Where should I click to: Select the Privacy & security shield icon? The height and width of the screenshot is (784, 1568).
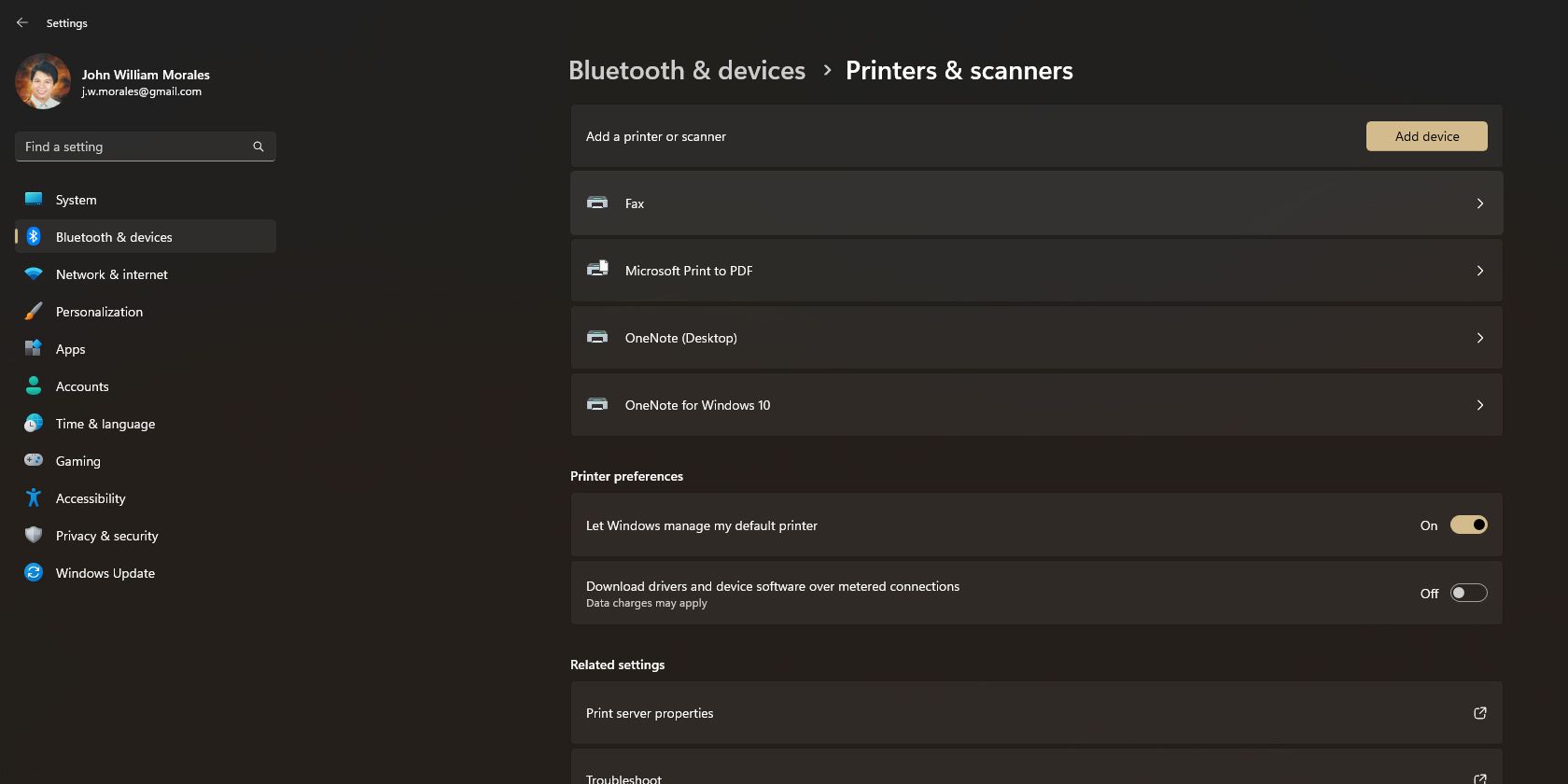point(34,535)
